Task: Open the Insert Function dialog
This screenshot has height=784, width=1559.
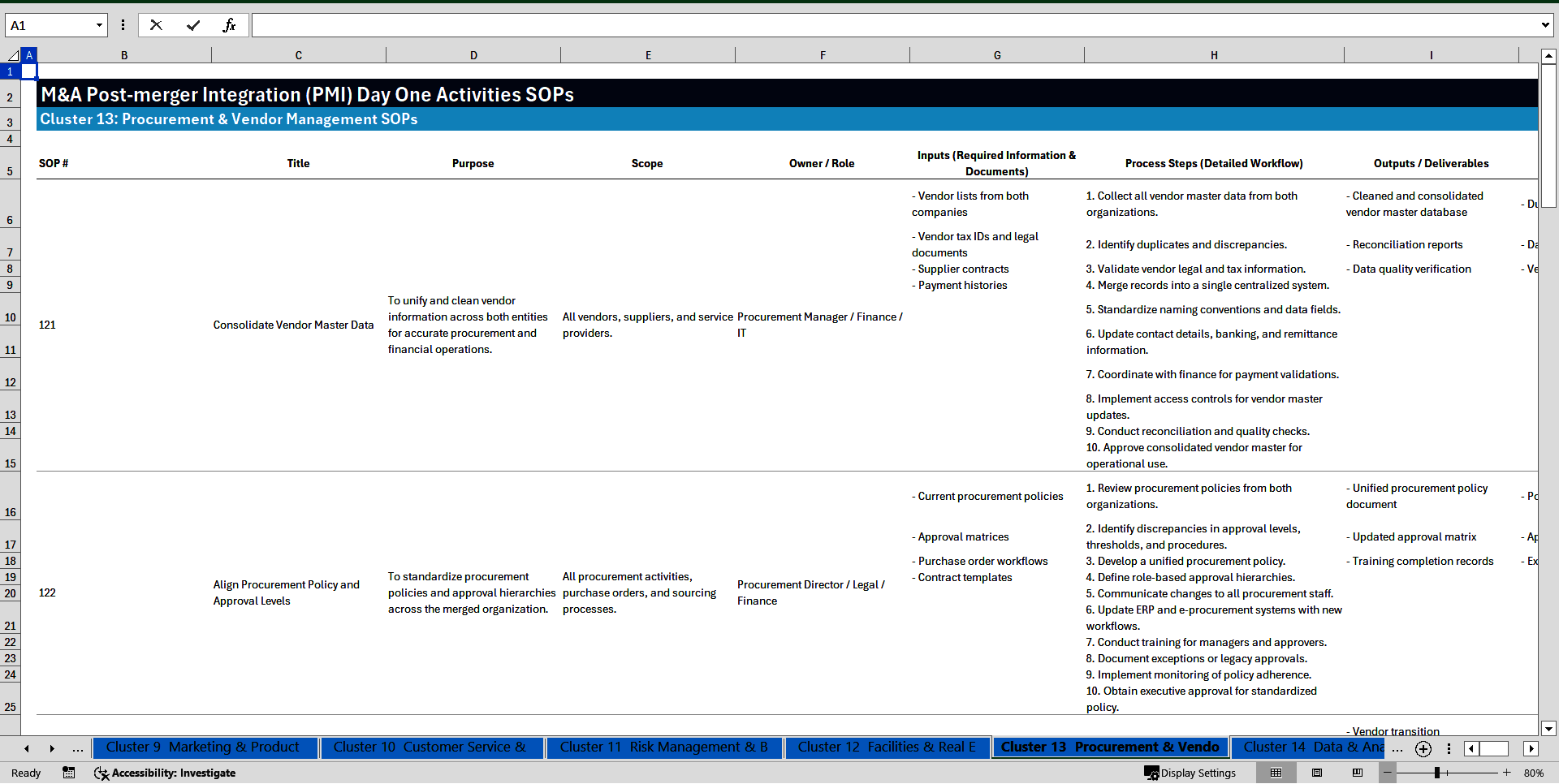Action: [231, 25]
